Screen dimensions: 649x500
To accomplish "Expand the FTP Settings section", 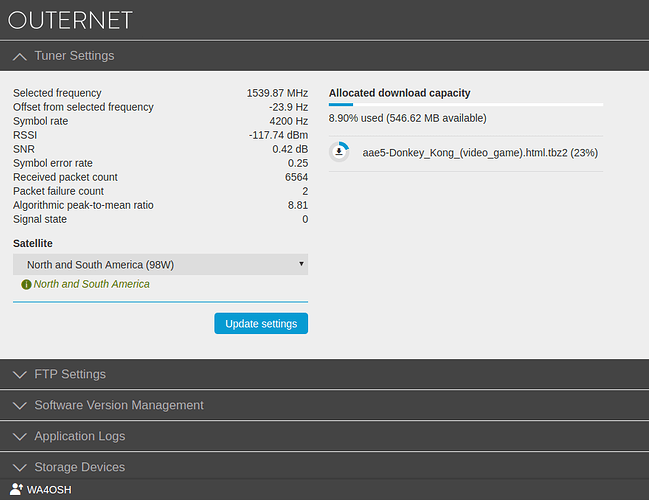I will pos(324,374).
